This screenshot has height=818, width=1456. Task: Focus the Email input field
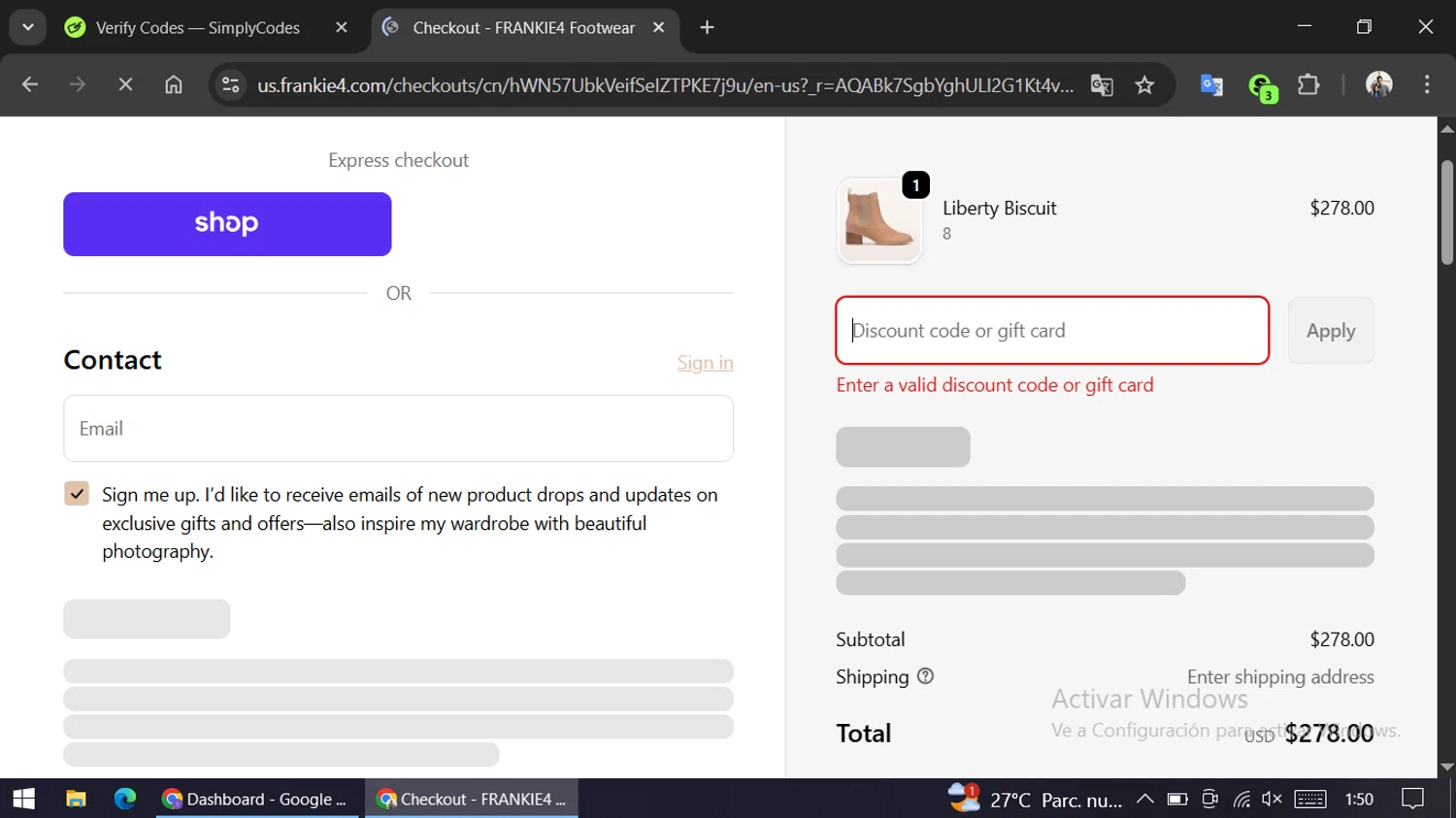point(398,428)
